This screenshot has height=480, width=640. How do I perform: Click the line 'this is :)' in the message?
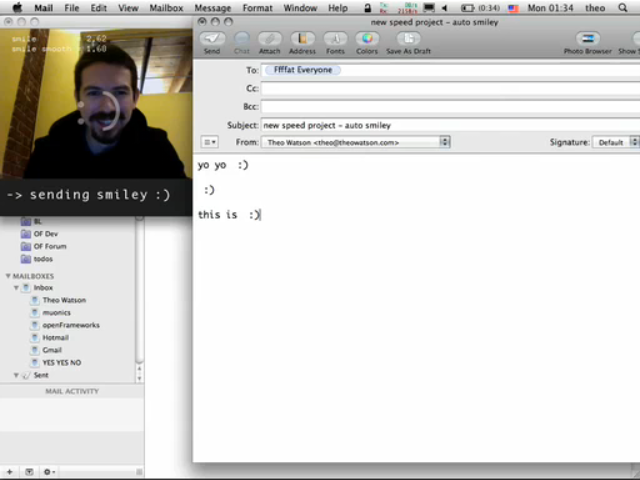click(229, 215)
